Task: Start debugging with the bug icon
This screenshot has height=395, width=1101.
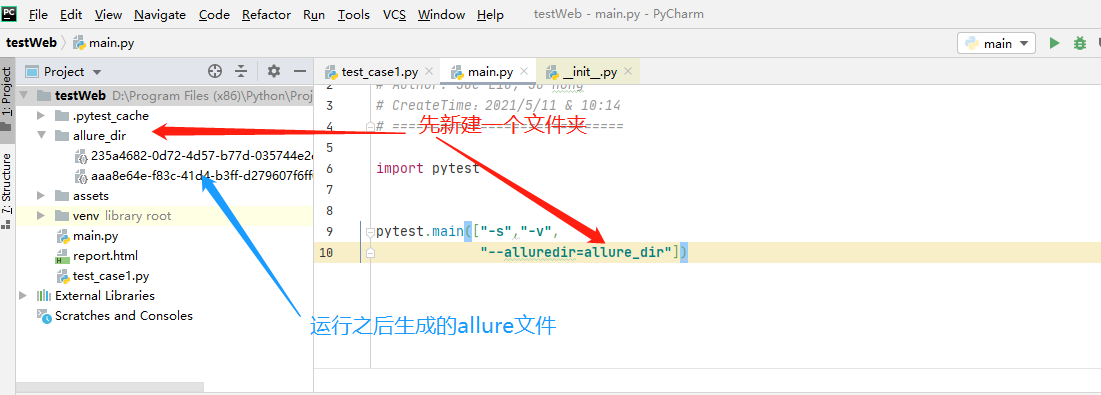Action: (x=1080, y=43)
